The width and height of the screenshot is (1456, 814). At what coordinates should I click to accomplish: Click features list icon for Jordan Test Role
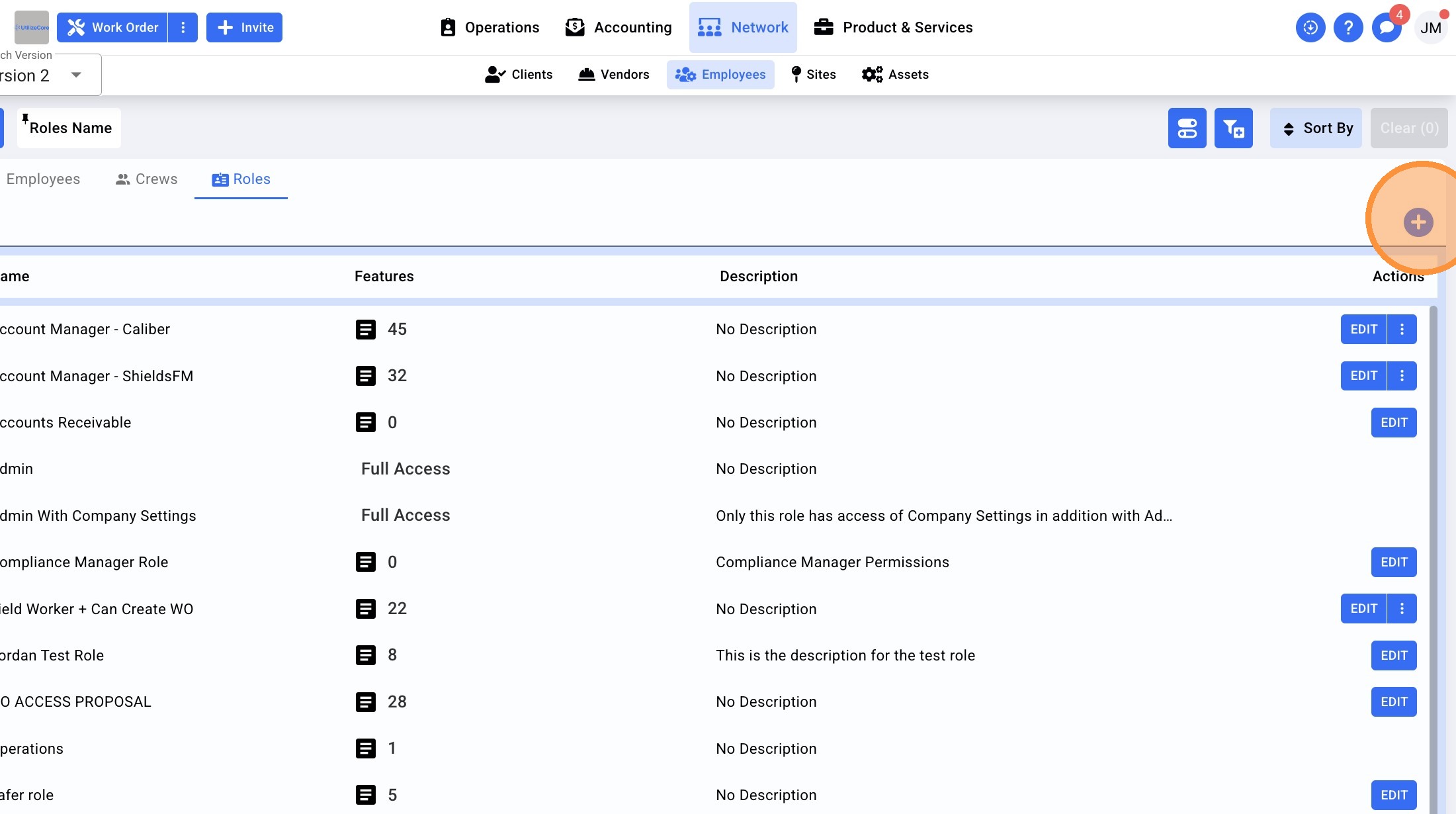(x=365, y=655)
